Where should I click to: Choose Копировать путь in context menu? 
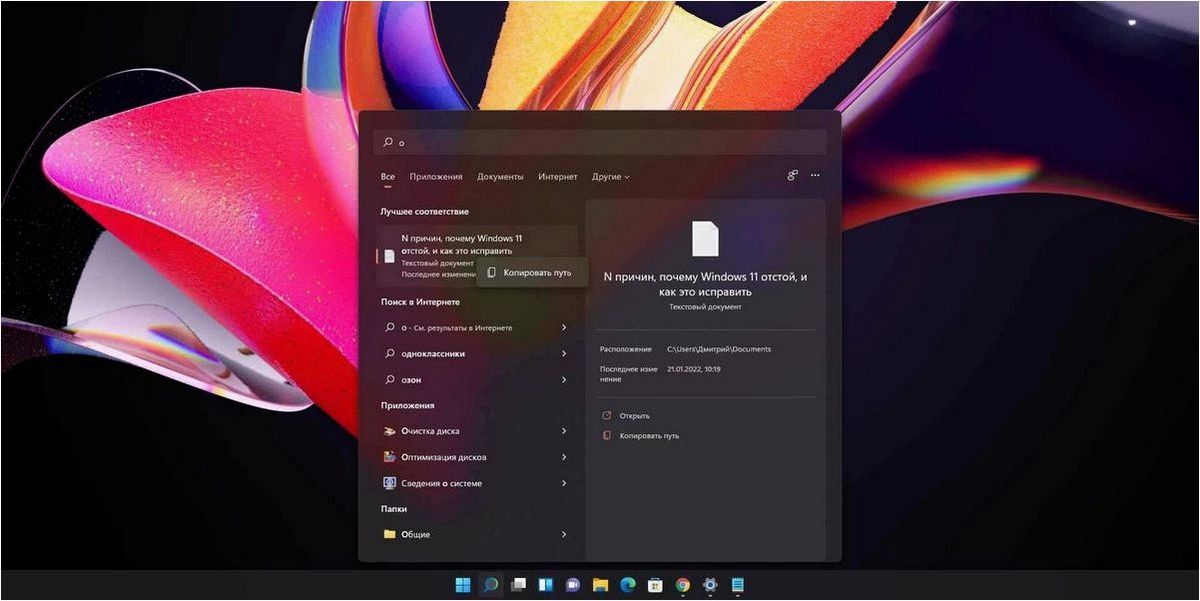[x=531, y=272]
